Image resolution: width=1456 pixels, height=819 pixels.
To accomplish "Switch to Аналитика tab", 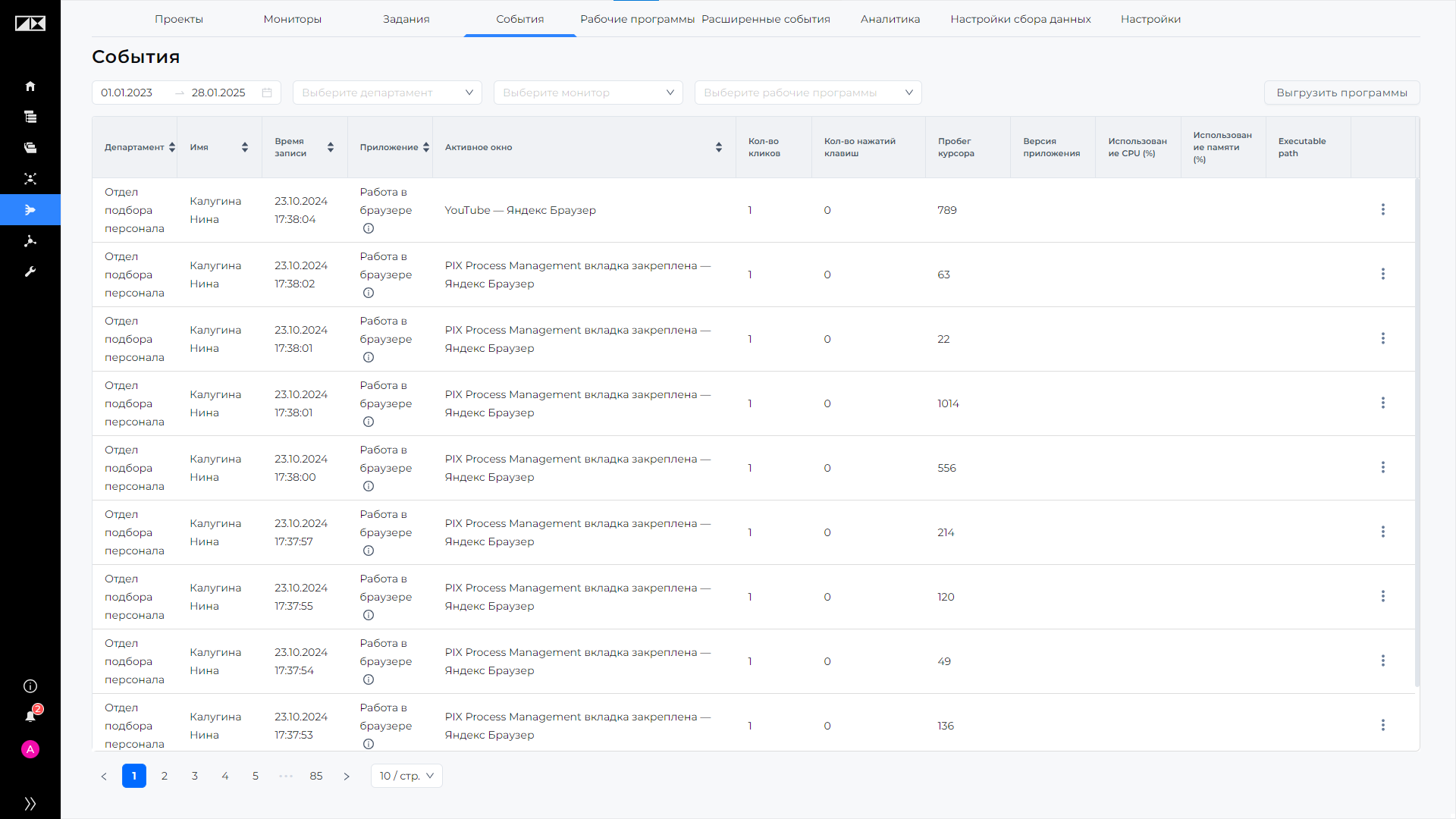I will (x=890, y=19).
